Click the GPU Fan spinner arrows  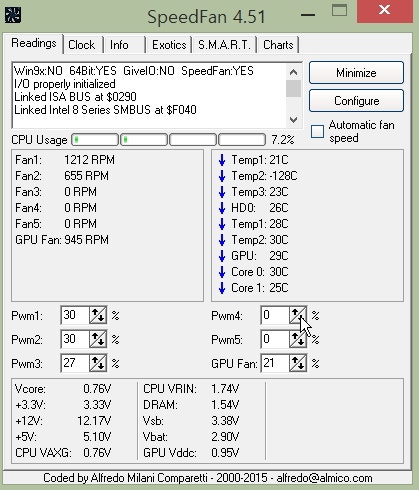(298, 363)
